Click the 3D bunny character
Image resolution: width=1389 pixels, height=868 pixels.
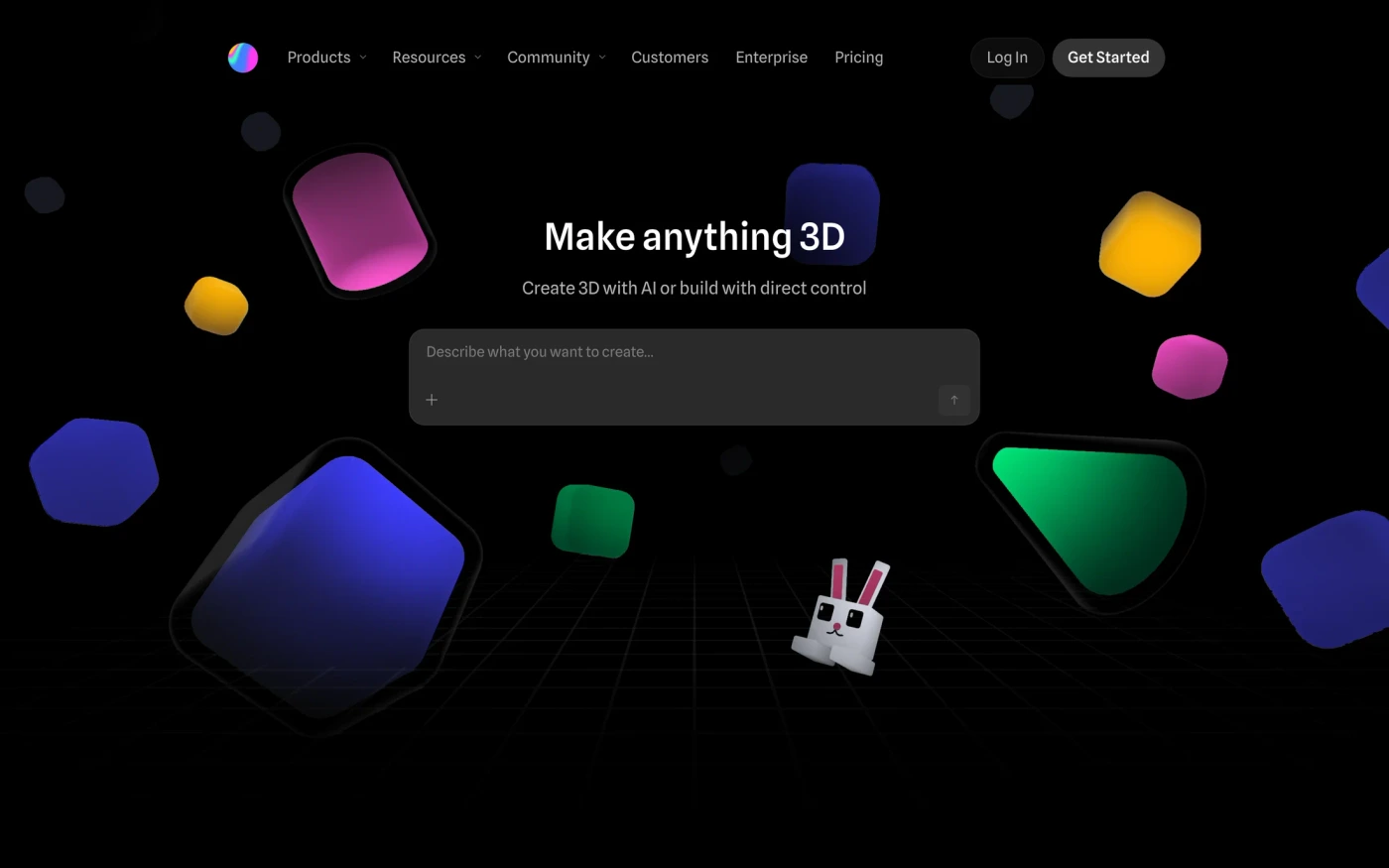pos(839,617)
